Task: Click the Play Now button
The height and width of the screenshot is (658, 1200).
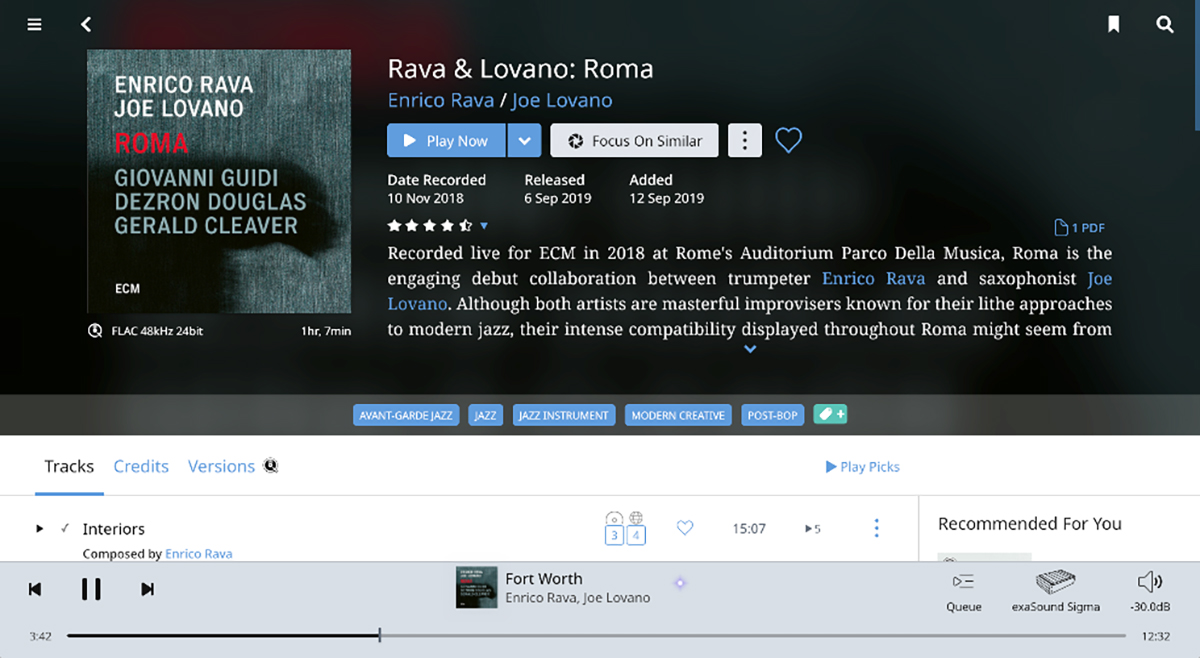Action: 446,141
